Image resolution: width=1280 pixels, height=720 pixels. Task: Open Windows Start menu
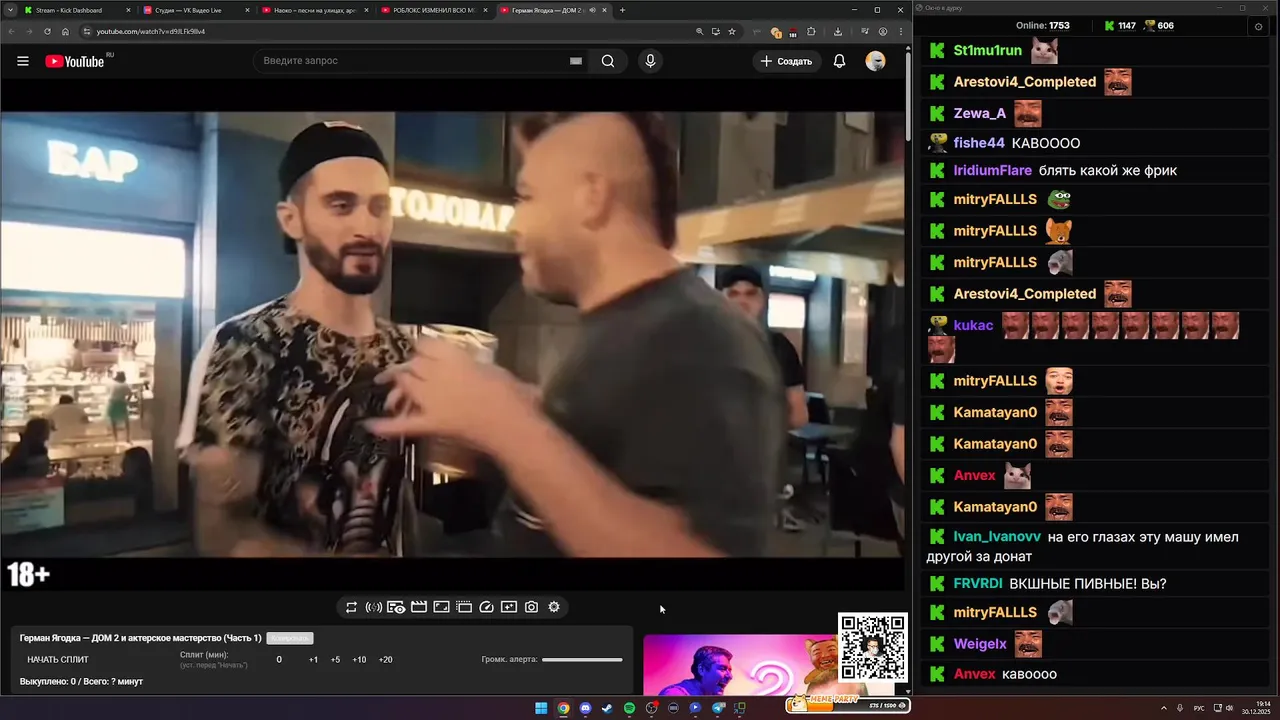(x=541, y=708)
